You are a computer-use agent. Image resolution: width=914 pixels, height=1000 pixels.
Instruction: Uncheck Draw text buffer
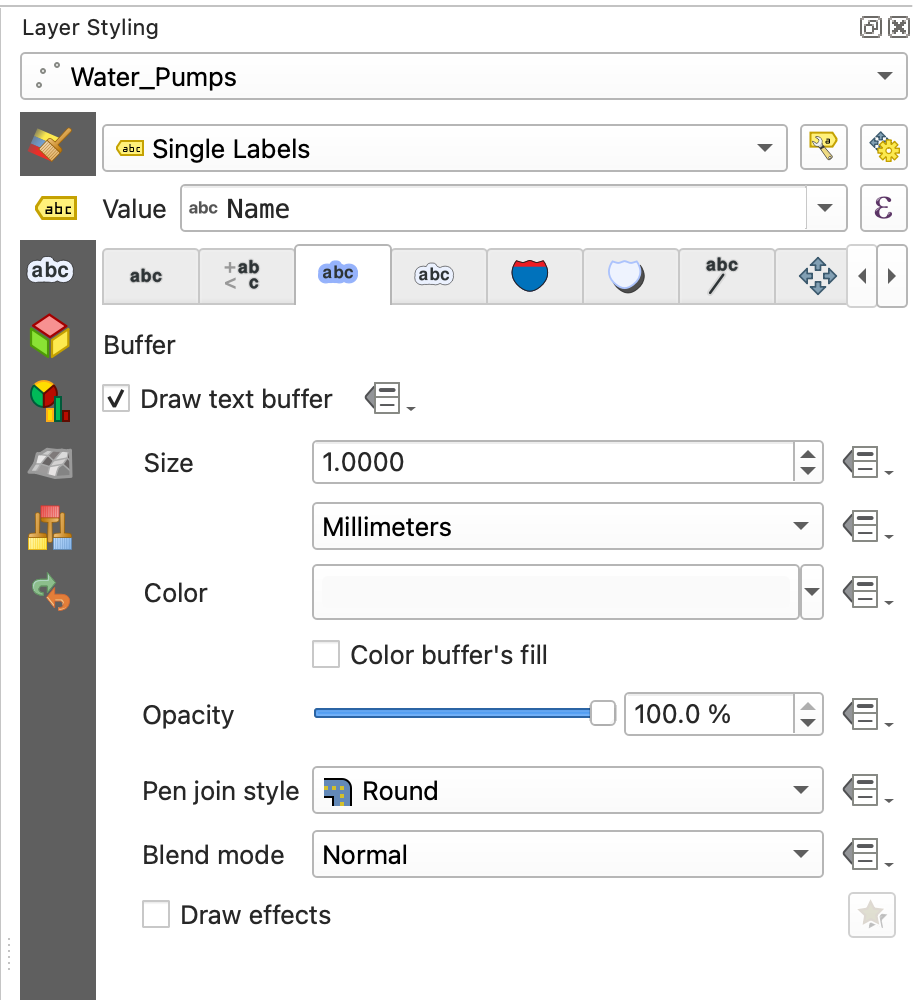pyautogui.click(x=117, y=399)
